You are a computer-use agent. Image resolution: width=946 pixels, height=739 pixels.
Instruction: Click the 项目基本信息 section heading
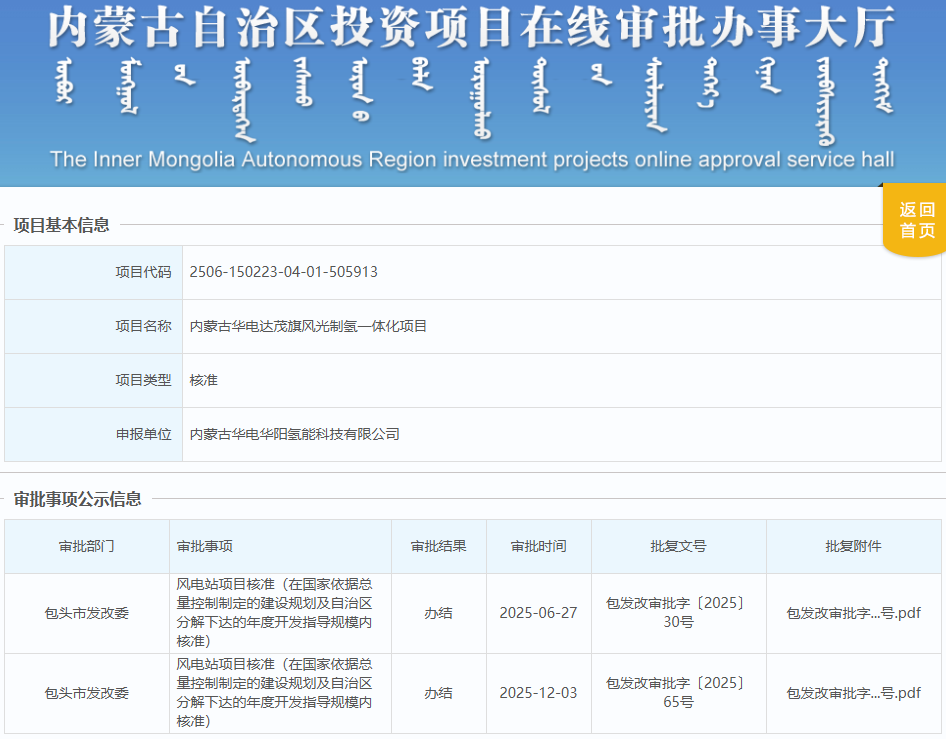point(62,225)
